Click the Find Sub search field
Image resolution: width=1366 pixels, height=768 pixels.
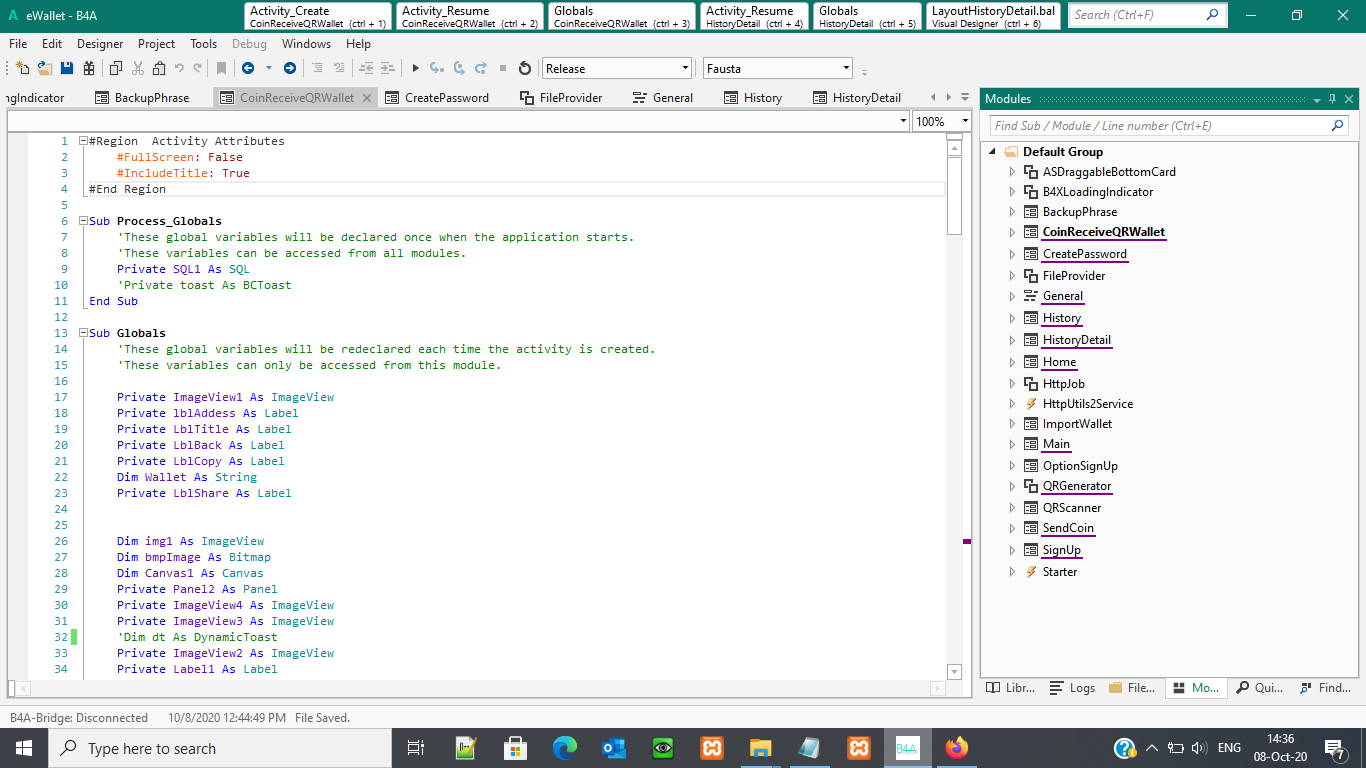(1160, 126)
